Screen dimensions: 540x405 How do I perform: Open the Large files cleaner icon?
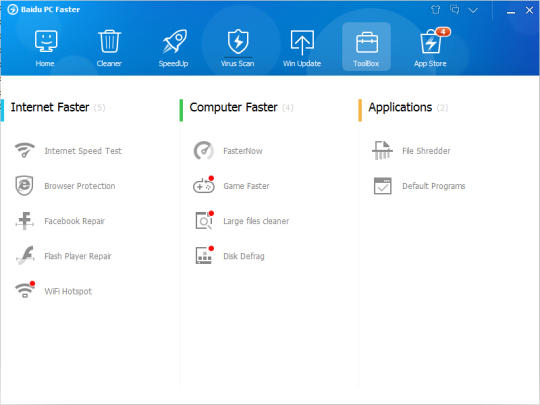tap(204, 220)
